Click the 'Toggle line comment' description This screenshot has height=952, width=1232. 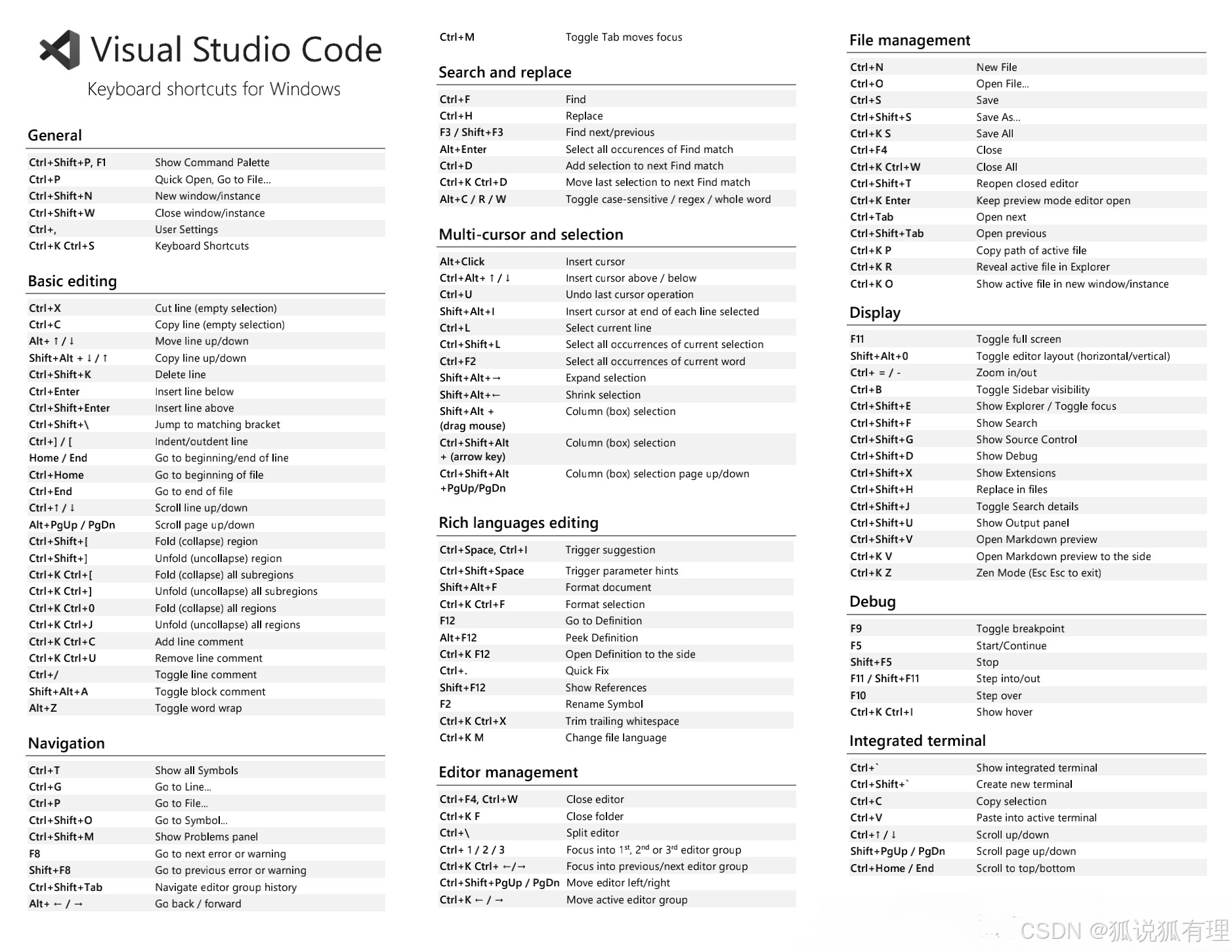pyautogui.click(x=205, y=674)
